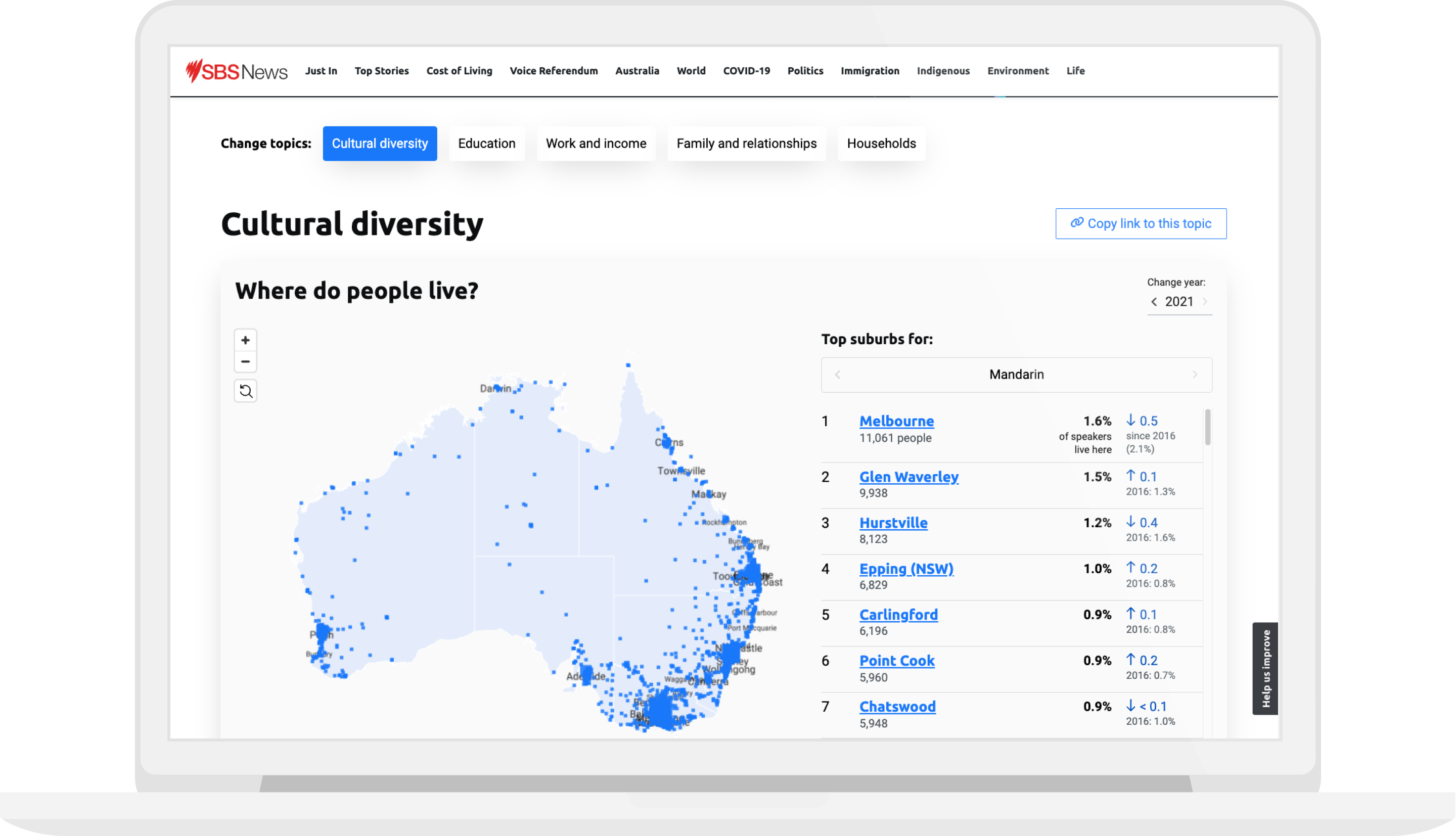Open the Cost of Living section
This screenshot has height=836, width=1456.
pos(459,71)
